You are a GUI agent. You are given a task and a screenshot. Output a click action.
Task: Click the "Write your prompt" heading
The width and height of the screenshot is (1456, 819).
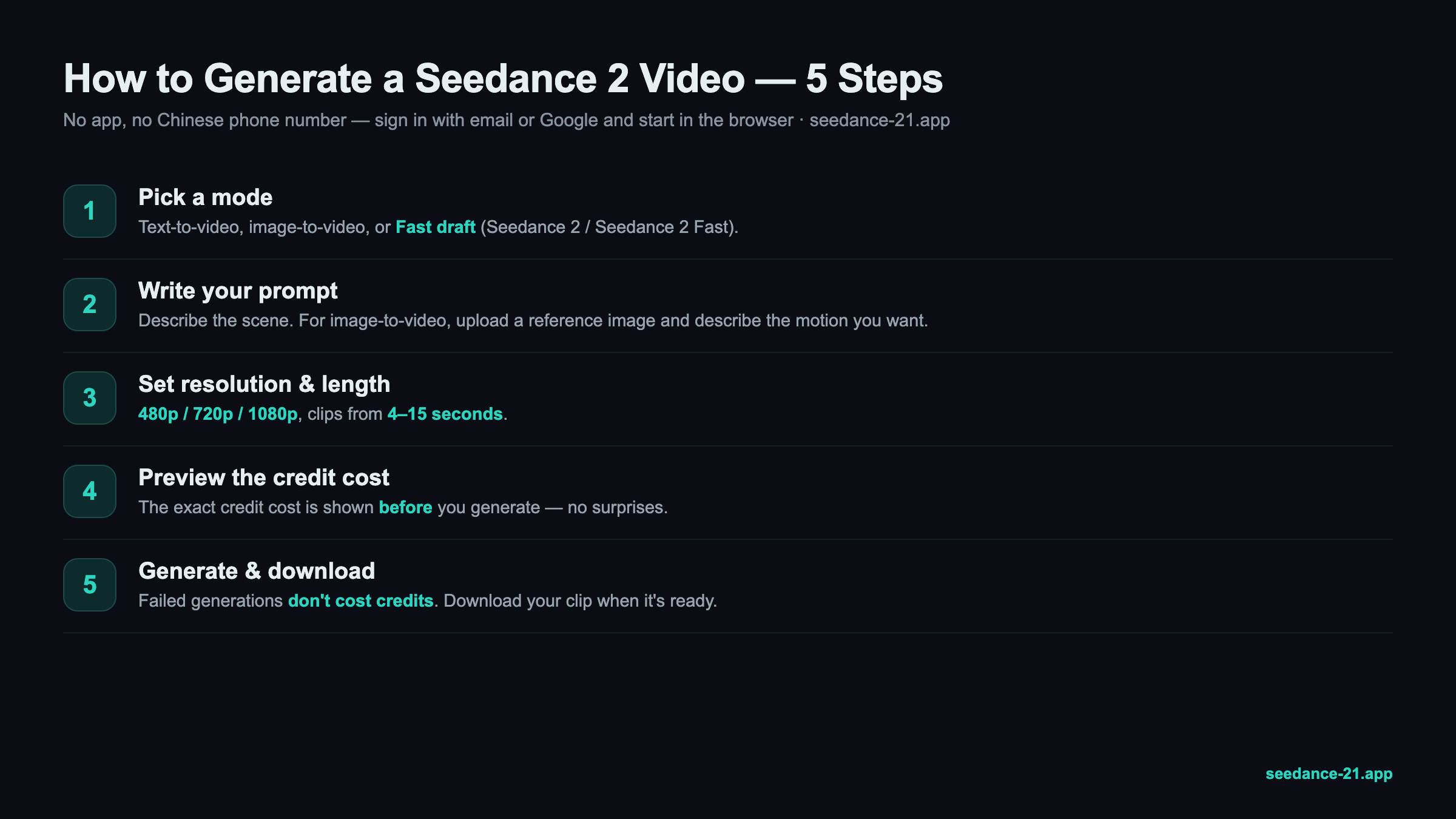tap(238, 291)
